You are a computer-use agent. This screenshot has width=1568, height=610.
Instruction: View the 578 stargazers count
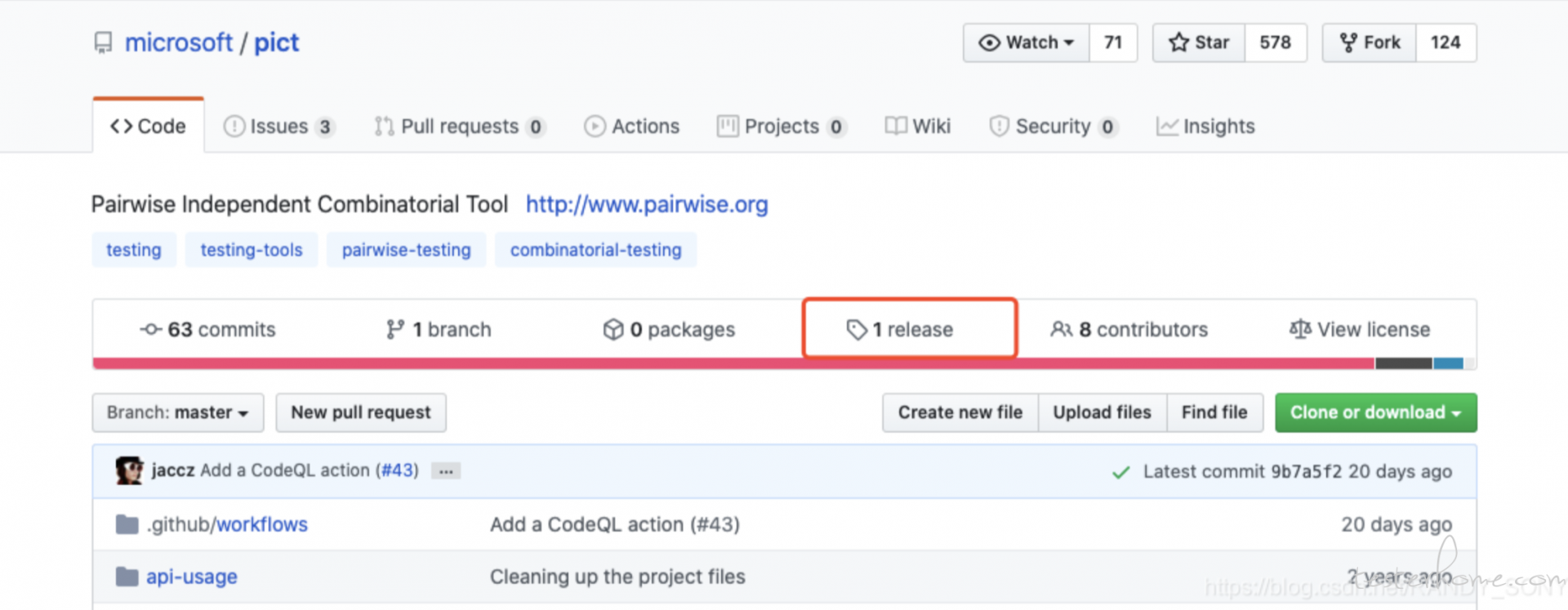coord(1276,42)
